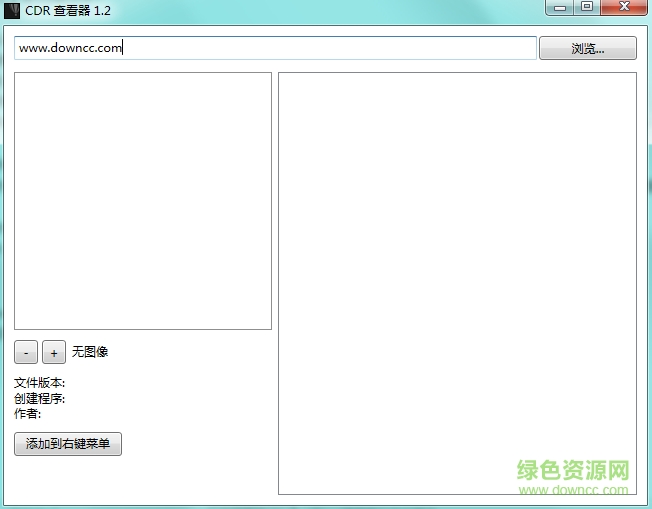Screen dimensions: 652x509
Task: Click the www.downcc.com text in path box
Action: point(70,47)
